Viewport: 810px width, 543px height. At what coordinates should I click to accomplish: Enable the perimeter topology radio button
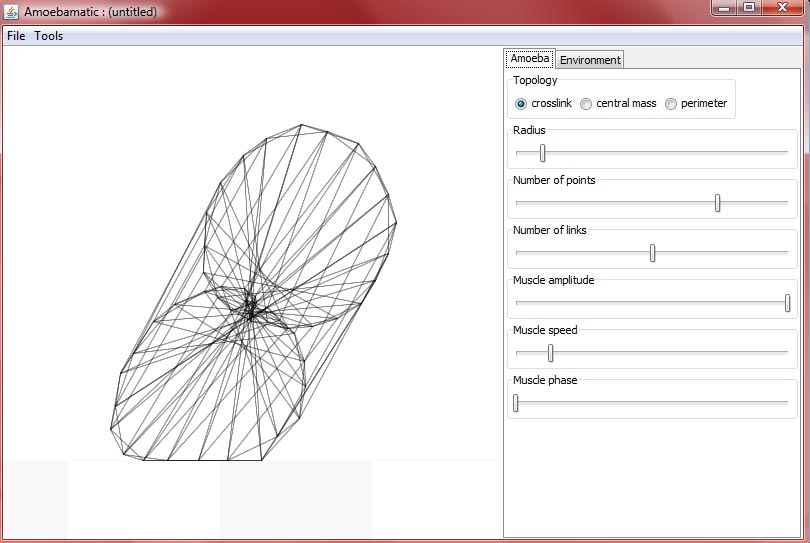(671, 104)
